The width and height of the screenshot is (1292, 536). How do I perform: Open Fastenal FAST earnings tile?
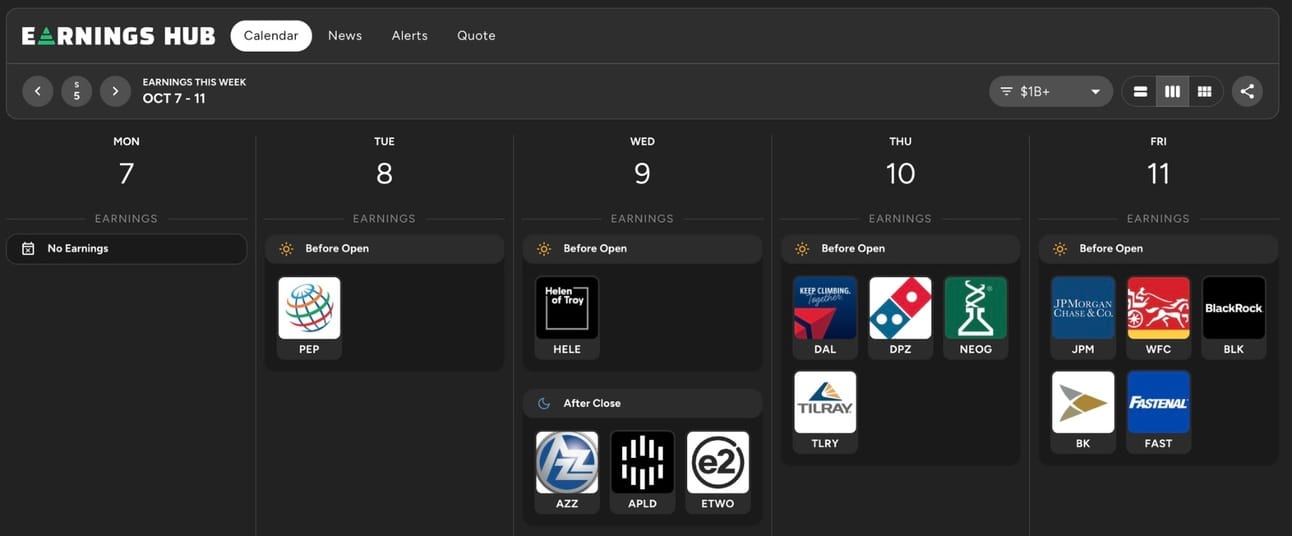(x=1158, y=412)
